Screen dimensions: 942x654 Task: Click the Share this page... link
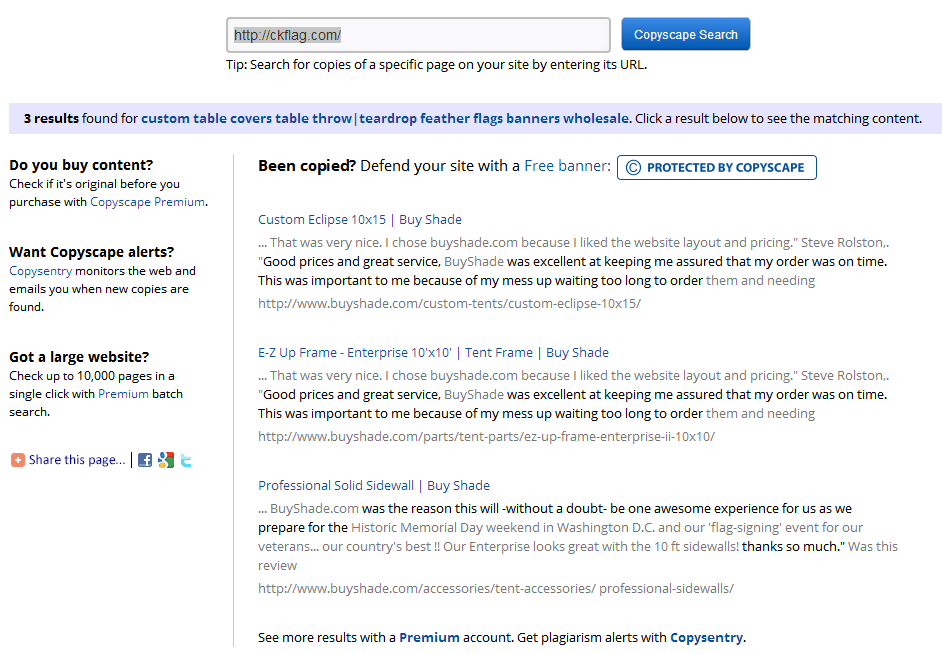pyautogui.click(x=77, y=460)
